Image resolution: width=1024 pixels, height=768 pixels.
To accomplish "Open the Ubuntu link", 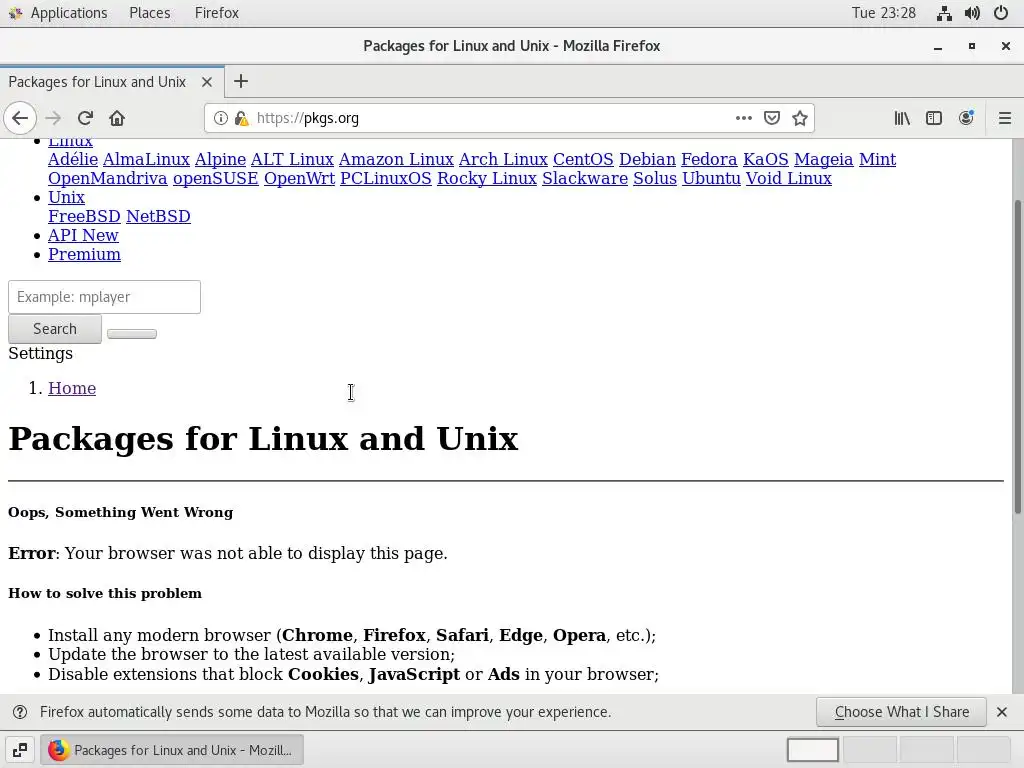I will pyautogui.click(x=711, y=178).
